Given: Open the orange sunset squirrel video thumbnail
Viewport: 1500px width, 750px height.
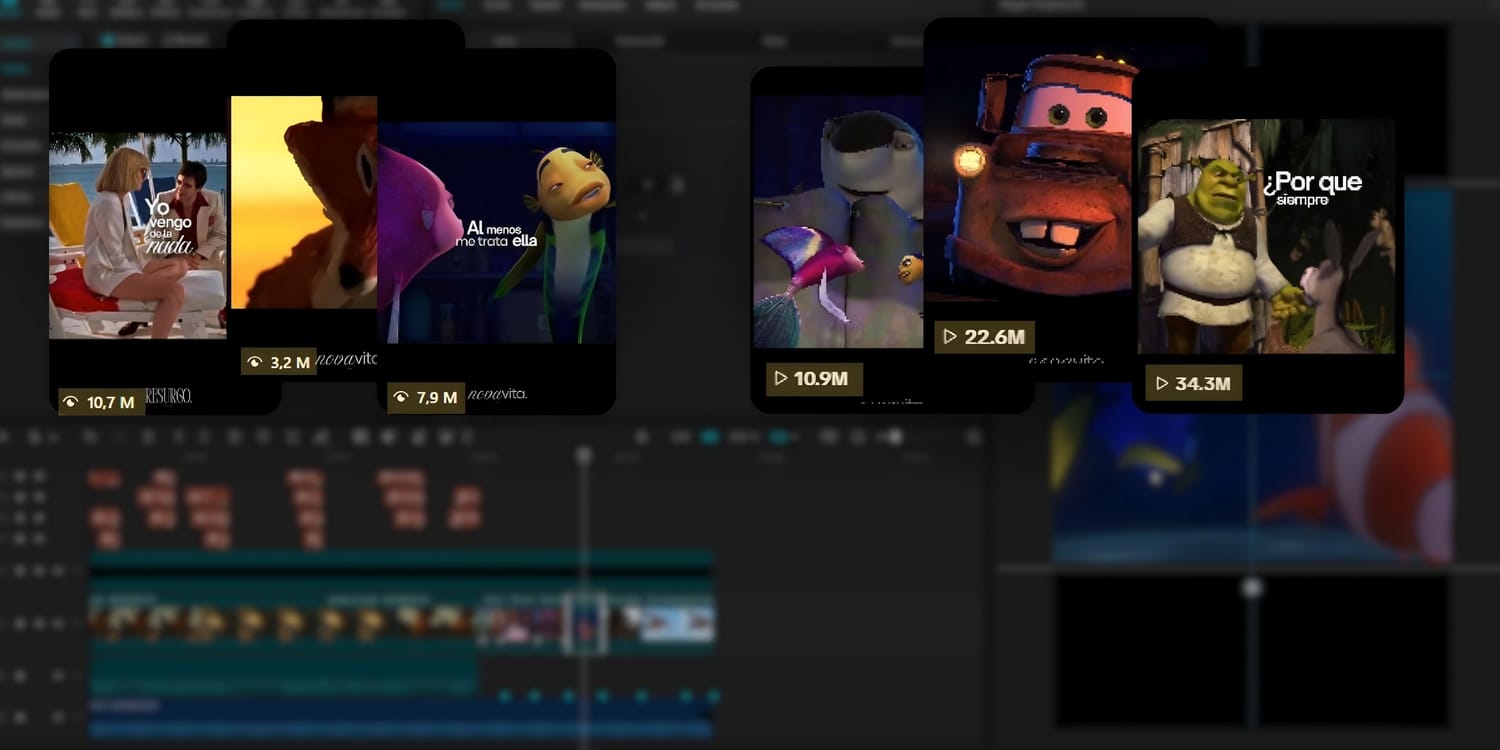Looking at the screenshot, I should [x=304, y=202].
